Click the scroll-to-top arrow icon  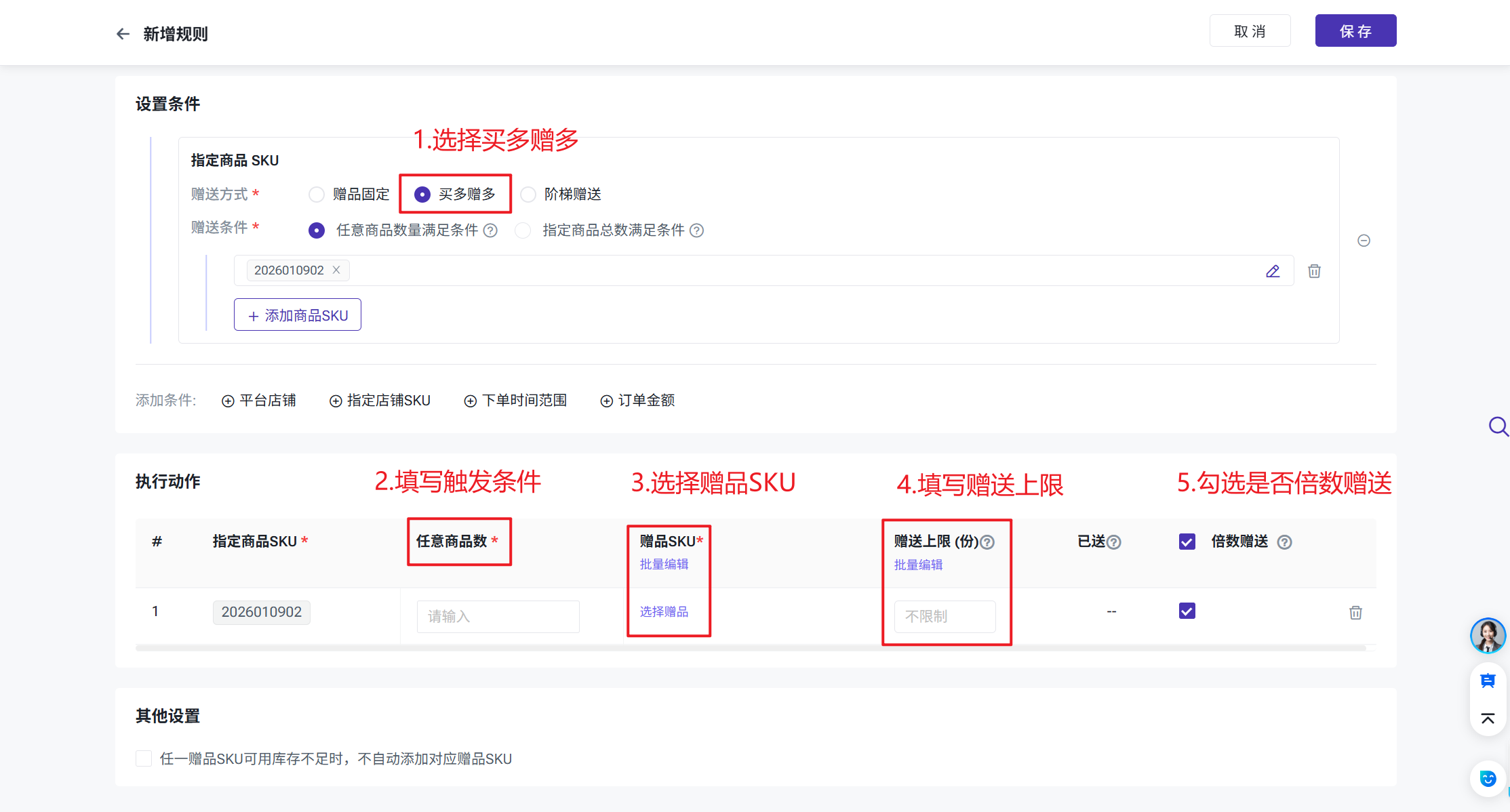point(1488,718)
